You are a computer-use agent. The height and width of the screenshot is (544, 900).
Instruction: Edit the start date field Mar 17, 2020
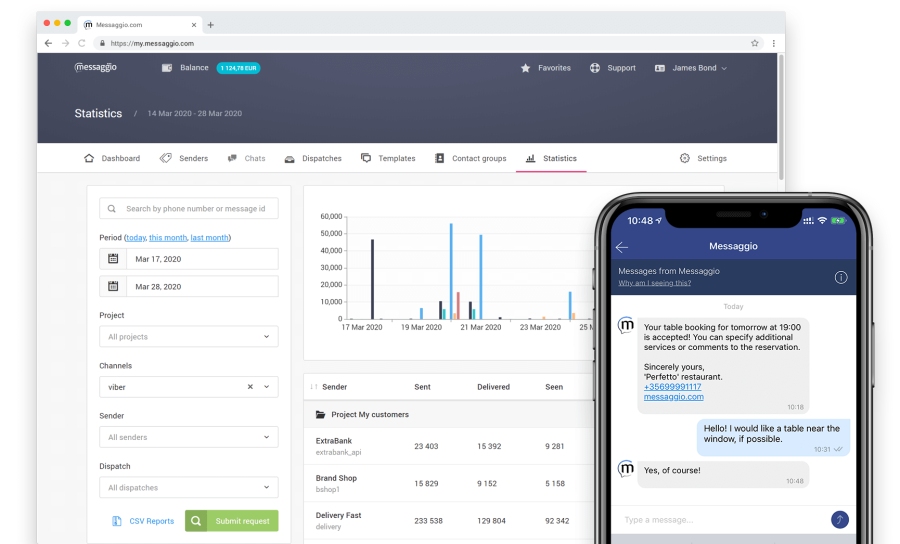pos(202,259)
